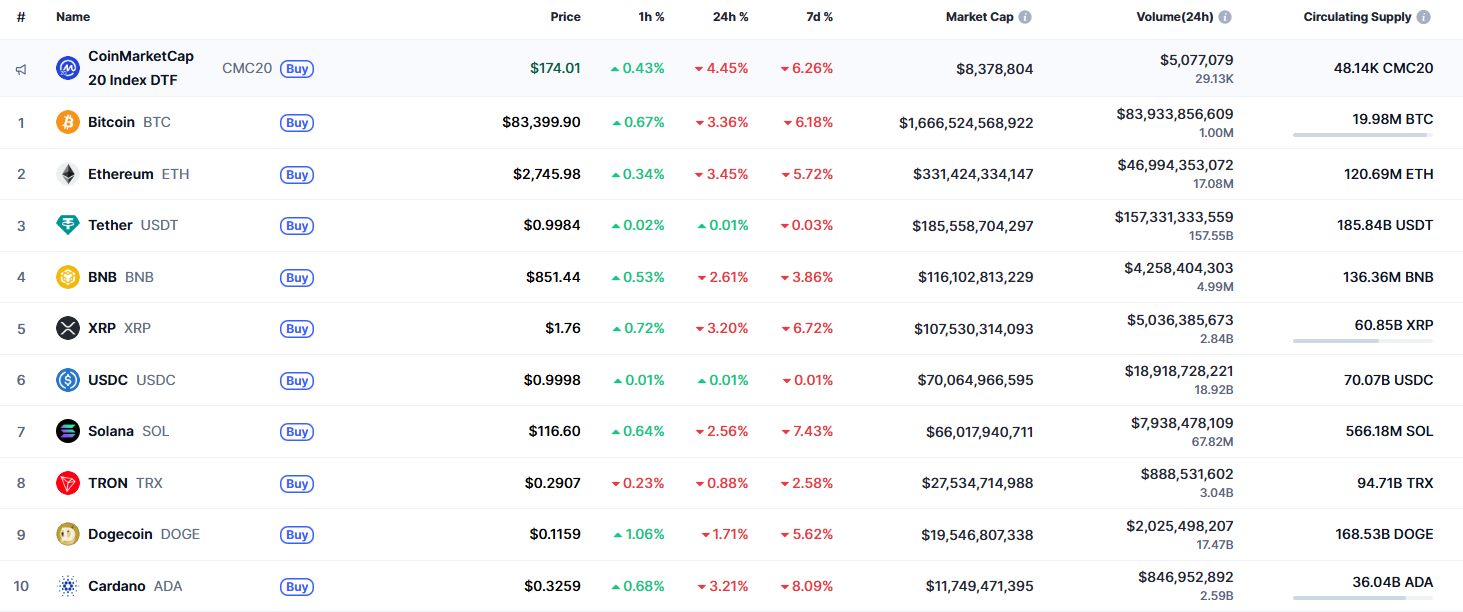1463x612 pixels.
Task: Open the CoinMarketCap 20 Index DTF link
Action: (141, 68)
